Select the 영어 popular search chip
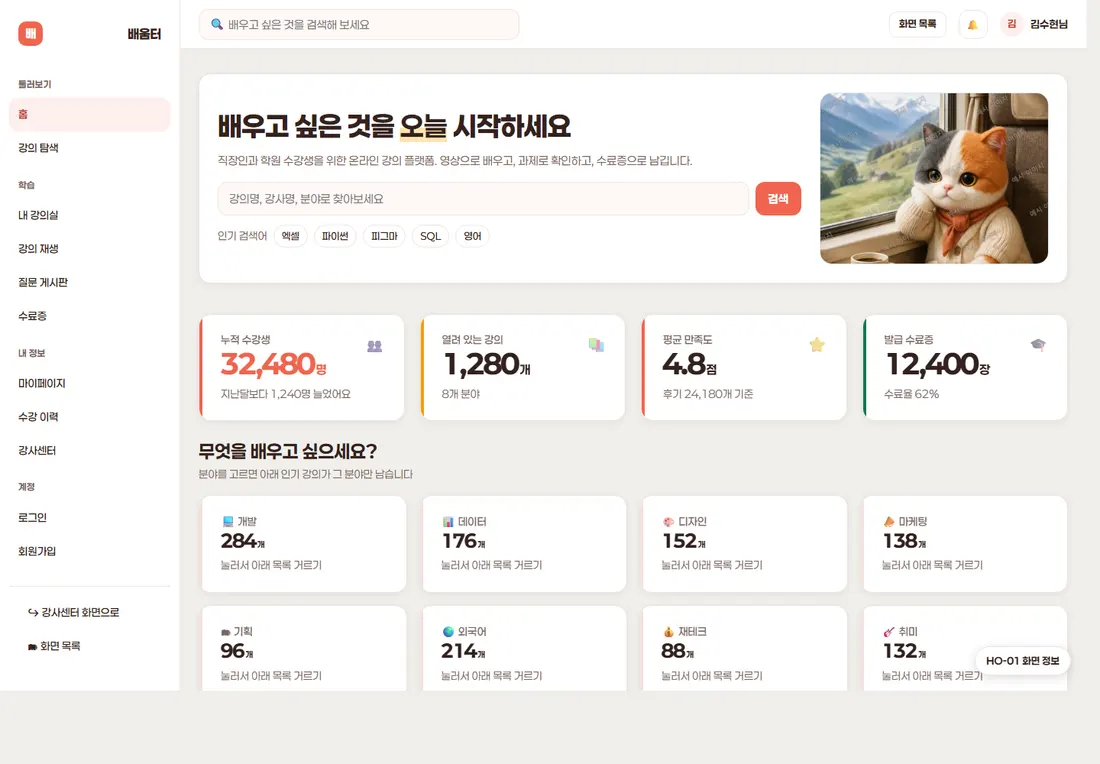The height and width of the screenshot is (764, 1100). pos(472,236)
